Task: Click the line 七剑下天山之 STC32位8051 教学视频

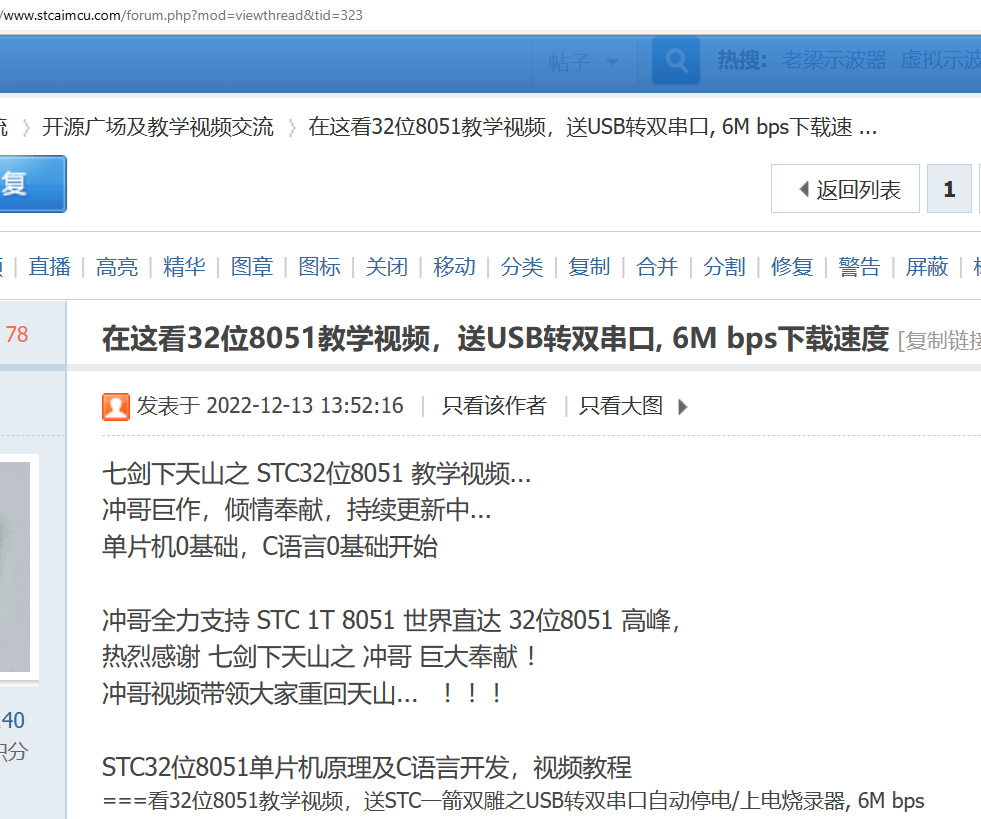Action: [317, 474]
